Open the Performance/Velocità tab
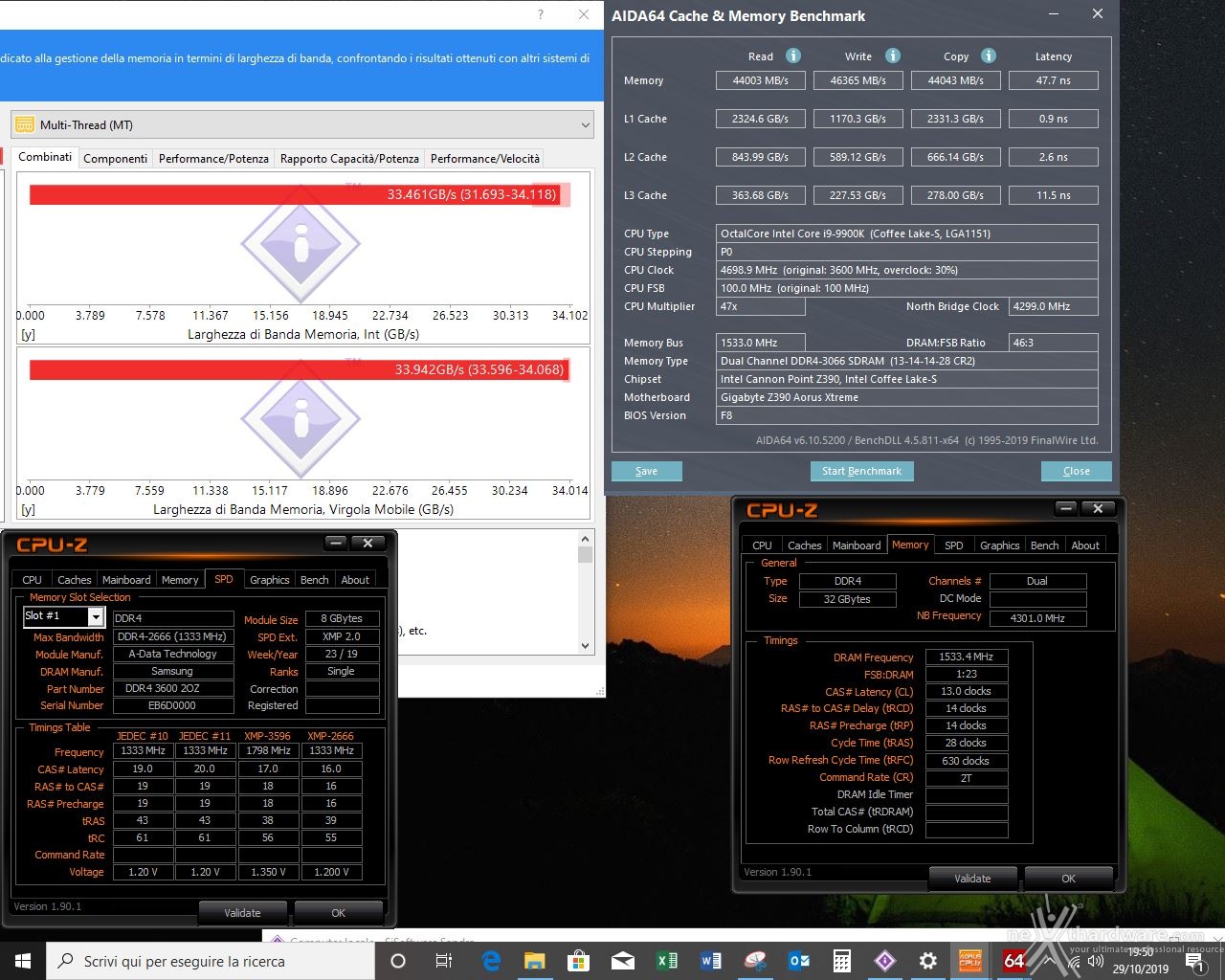Image resolution: width=1225 pixels, height=980 pixels. (485, 159)
